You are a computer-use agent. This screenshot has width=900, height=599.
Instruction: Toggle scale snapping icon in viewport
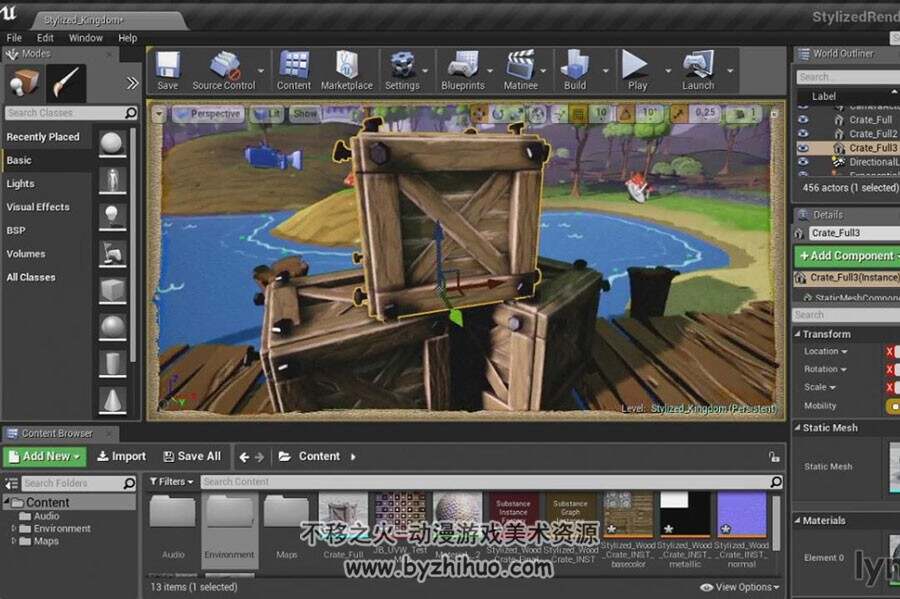(678, 114)
